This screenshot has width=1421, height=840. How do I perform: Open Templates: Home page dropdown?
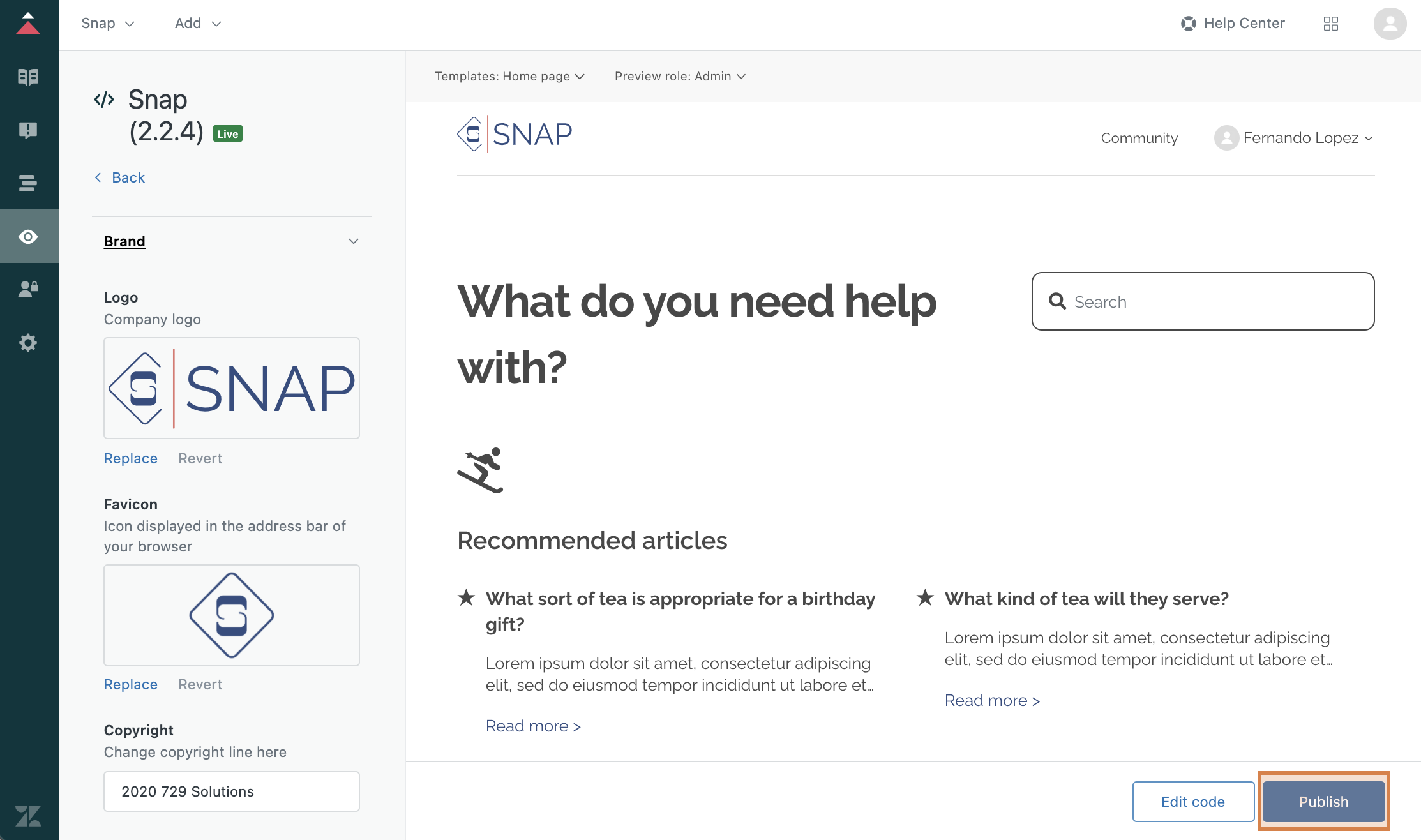tap(509, 77)
